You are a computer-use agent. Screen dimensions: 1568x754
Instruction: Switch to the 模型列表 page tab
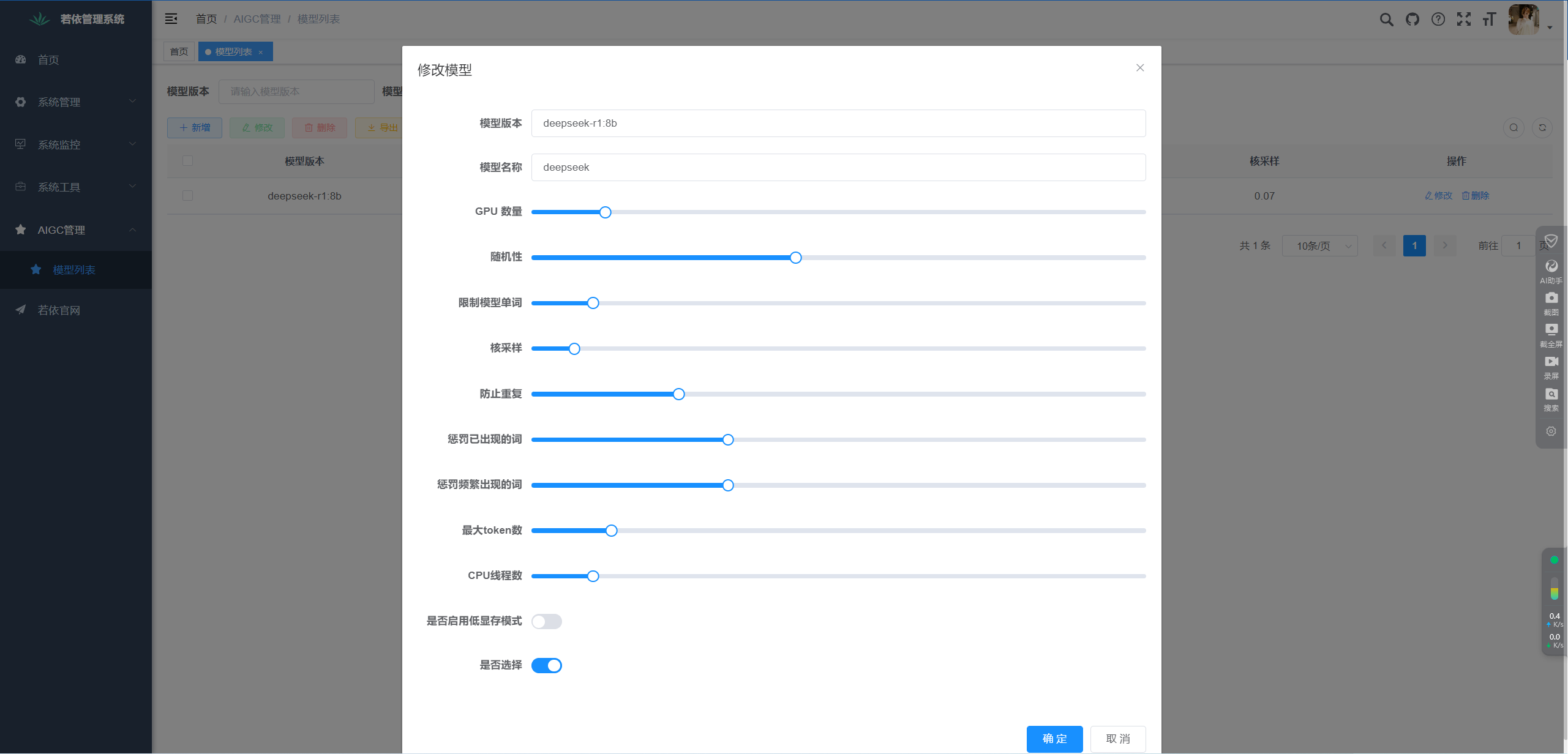tap(233, 51)
